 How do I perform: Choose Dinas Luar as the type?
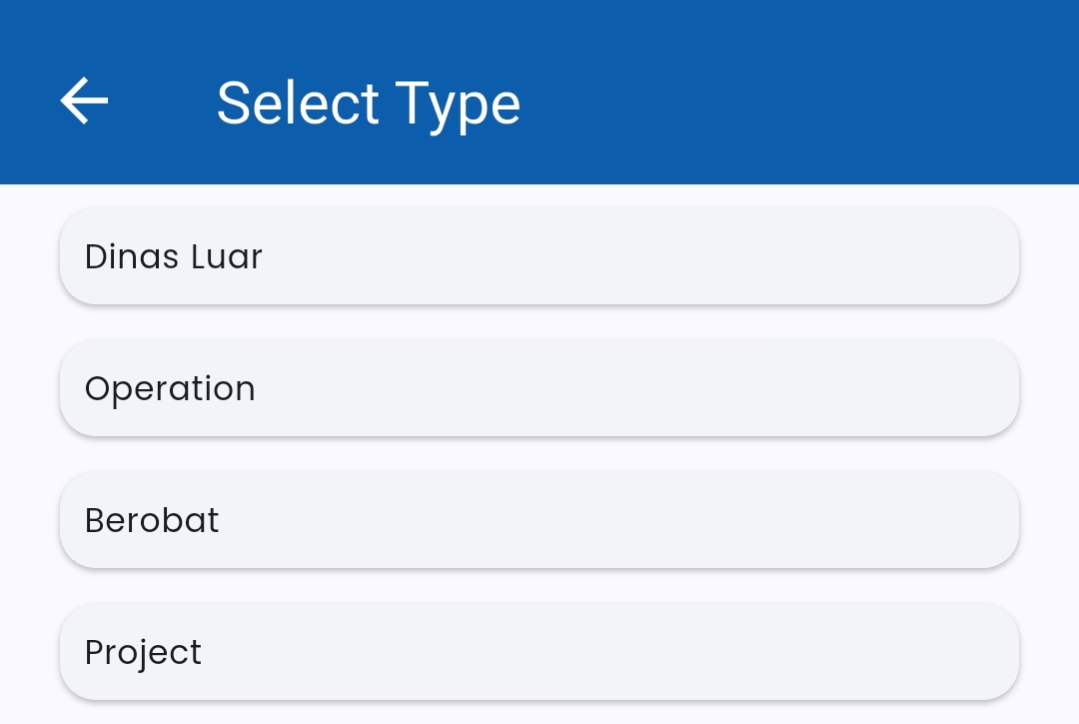[539, 256]
